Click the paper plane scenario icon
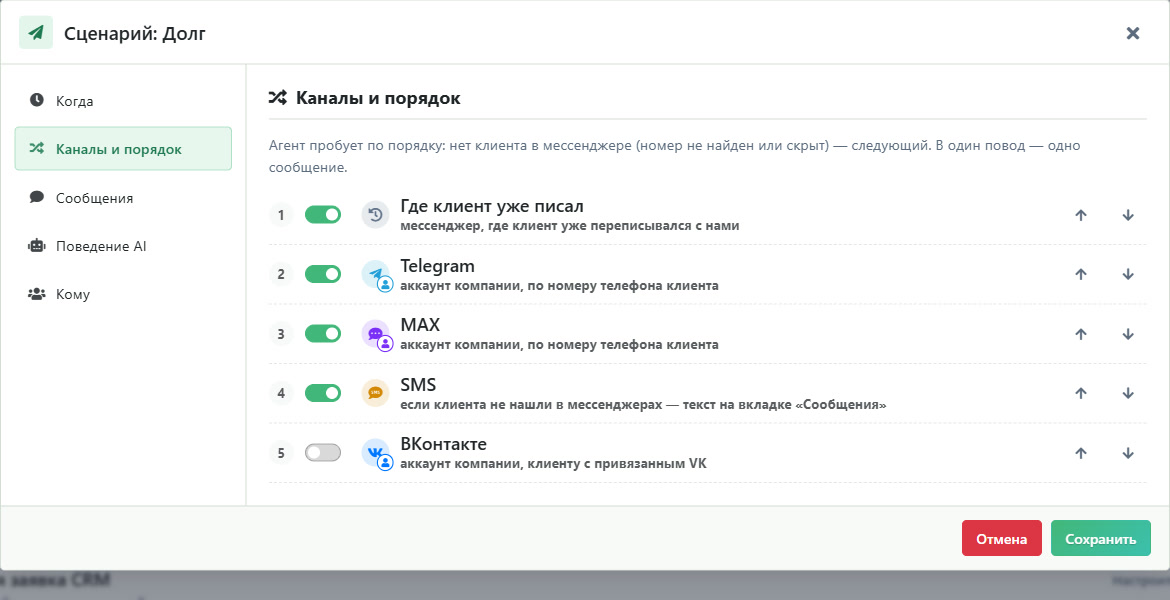 [36, 33]
